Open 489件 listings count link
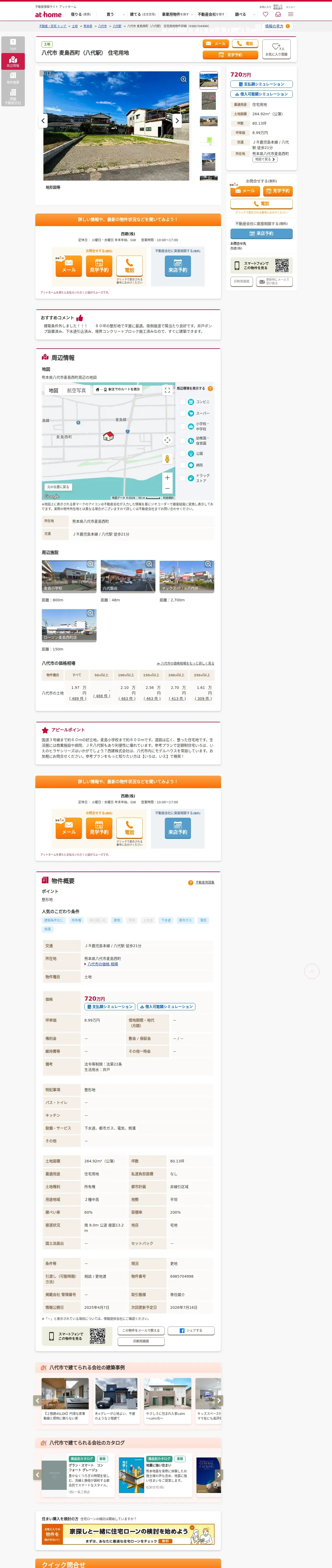This screenshot has width=332, height=1568. click(x=78, y=698)
